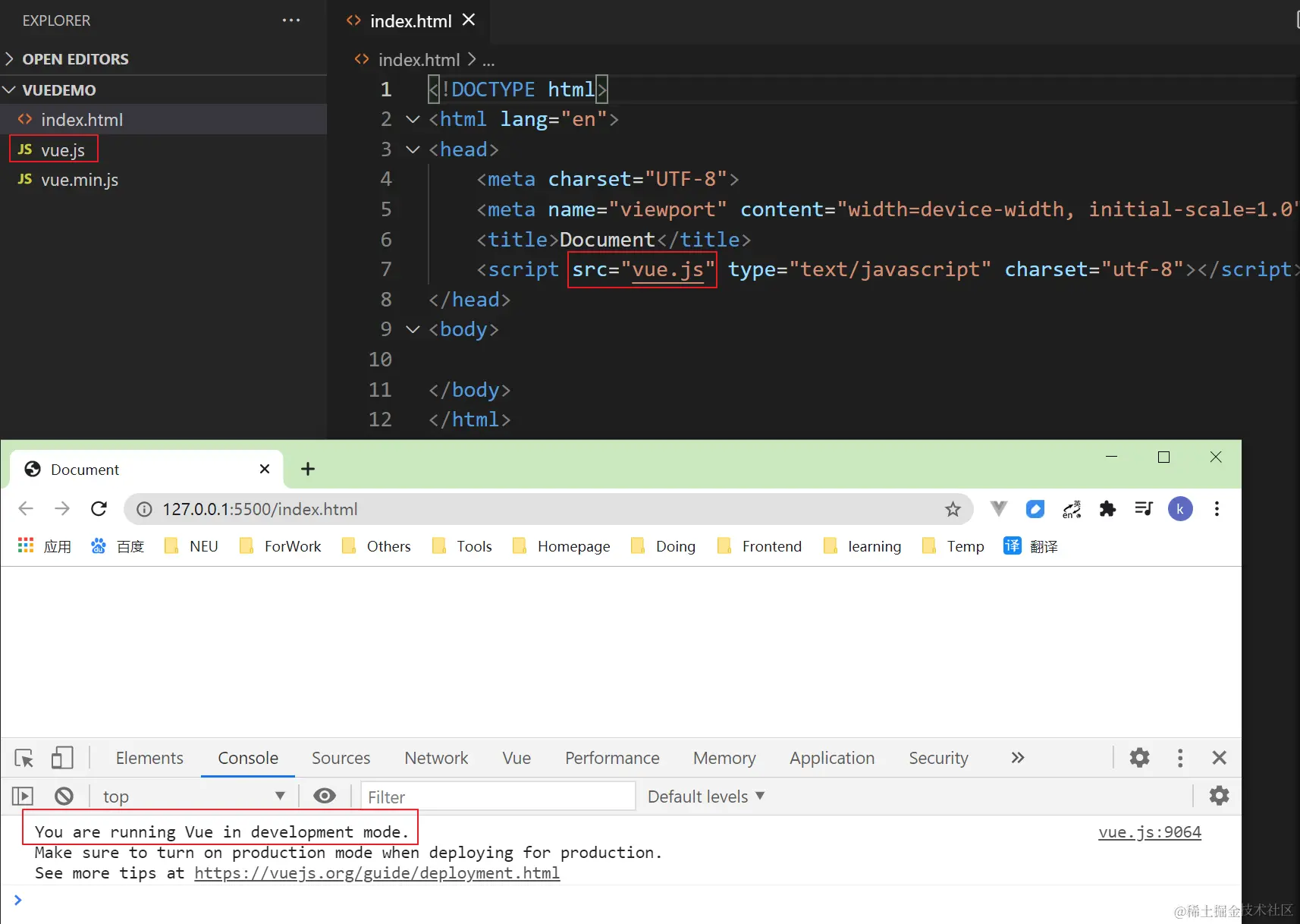Screen dimensions: 1300x924
Task: Fold the head tag on line 3
Action: 413,149
